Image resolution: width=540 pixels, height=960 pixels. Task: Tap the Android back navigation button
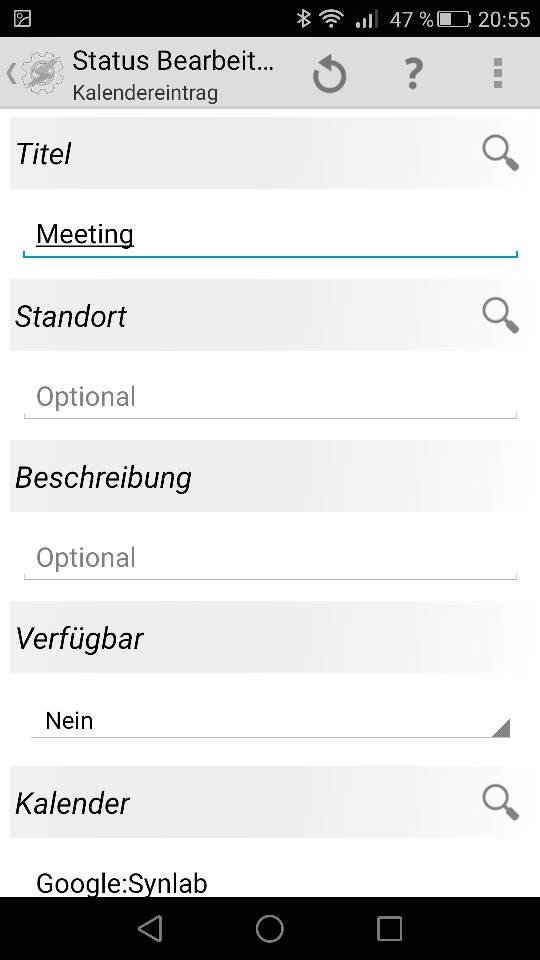(150, 928)
